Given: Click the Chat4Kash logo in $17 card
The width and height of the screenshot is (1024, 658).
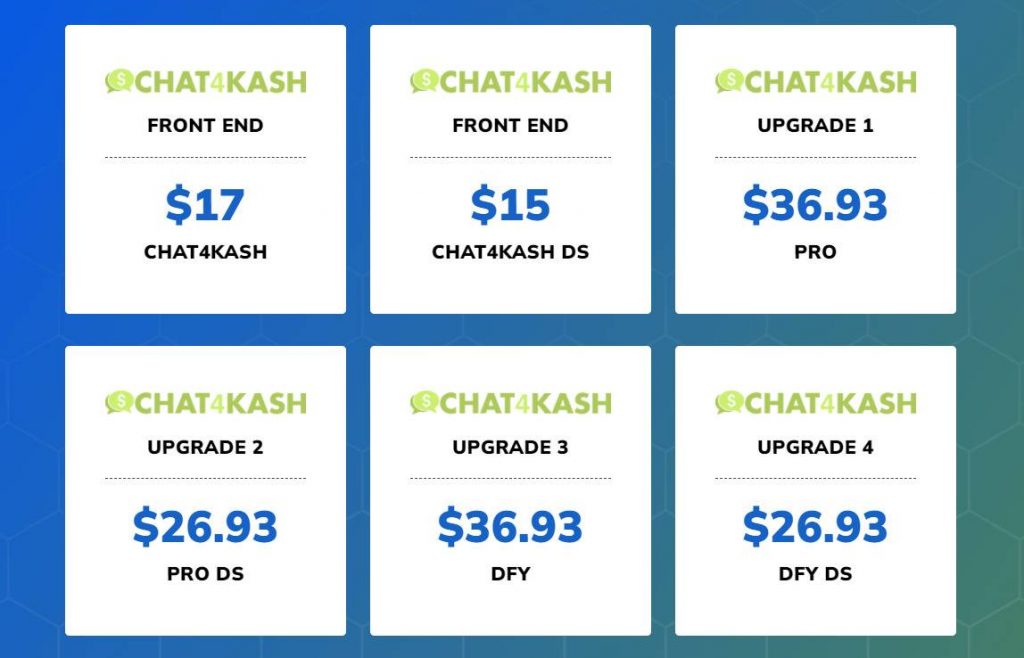Looking at the screenshot, I should pyautogui.click(x=206, y=82).
